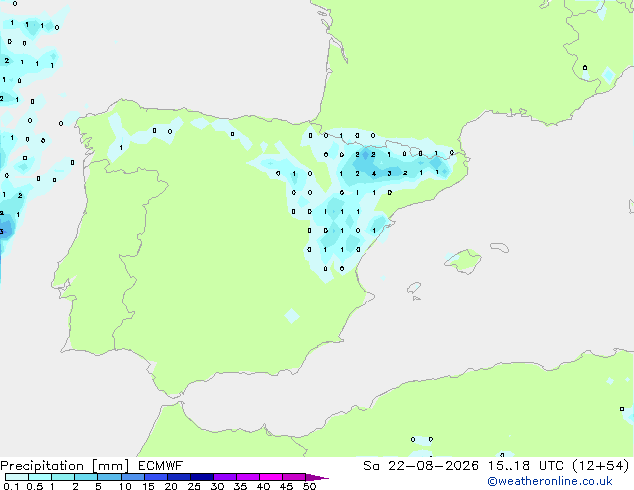Select the 2–5 mm legend swatch
This screenshot has width=634, height=490.
point(86,477)
